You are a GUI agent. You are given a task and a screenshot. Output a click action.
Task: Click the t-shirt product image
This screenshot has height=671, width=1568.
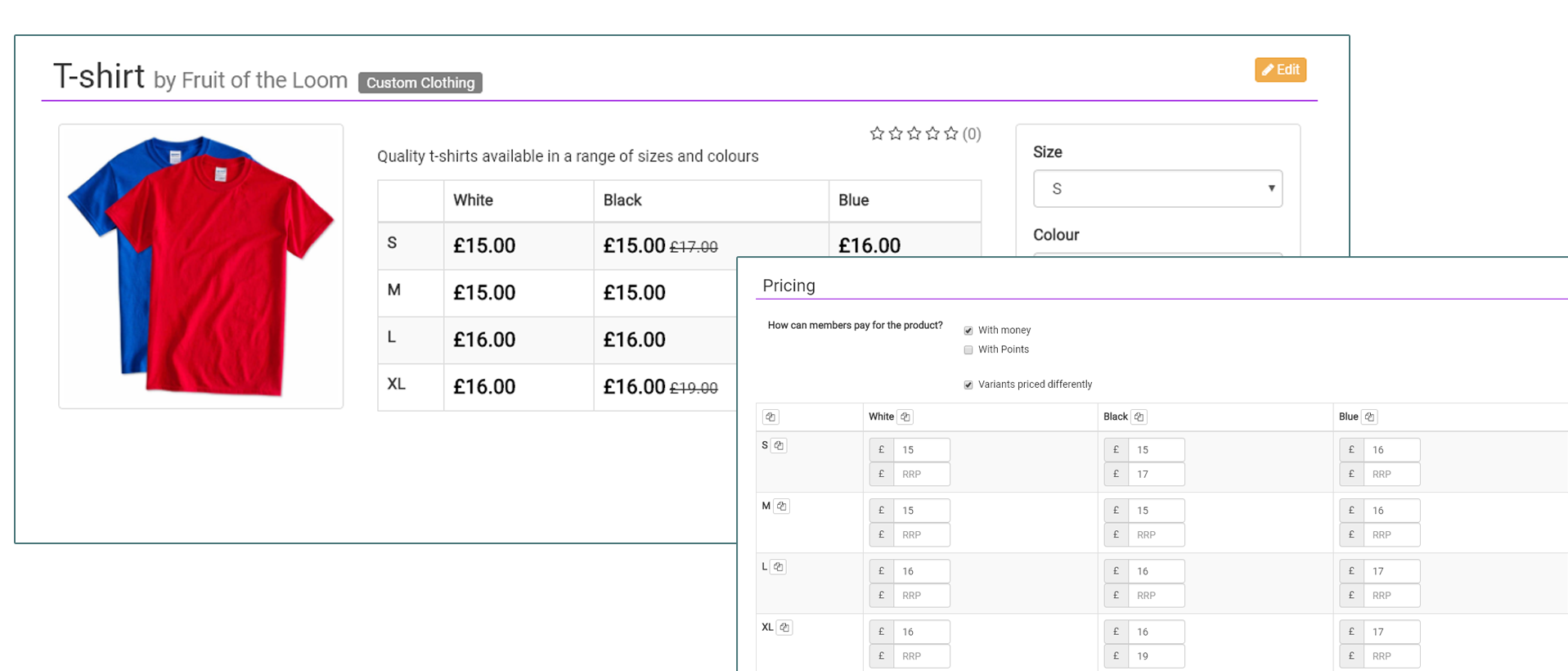tap(200, 266)
